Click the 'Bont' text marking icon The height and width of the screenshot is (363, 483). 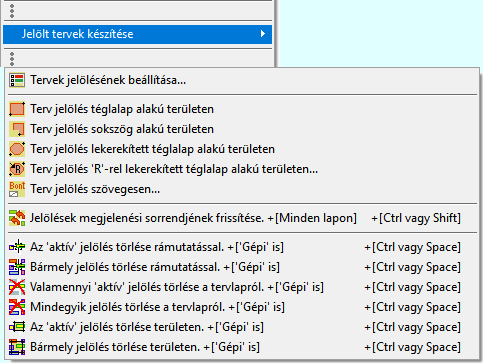(x=17, y=189)
